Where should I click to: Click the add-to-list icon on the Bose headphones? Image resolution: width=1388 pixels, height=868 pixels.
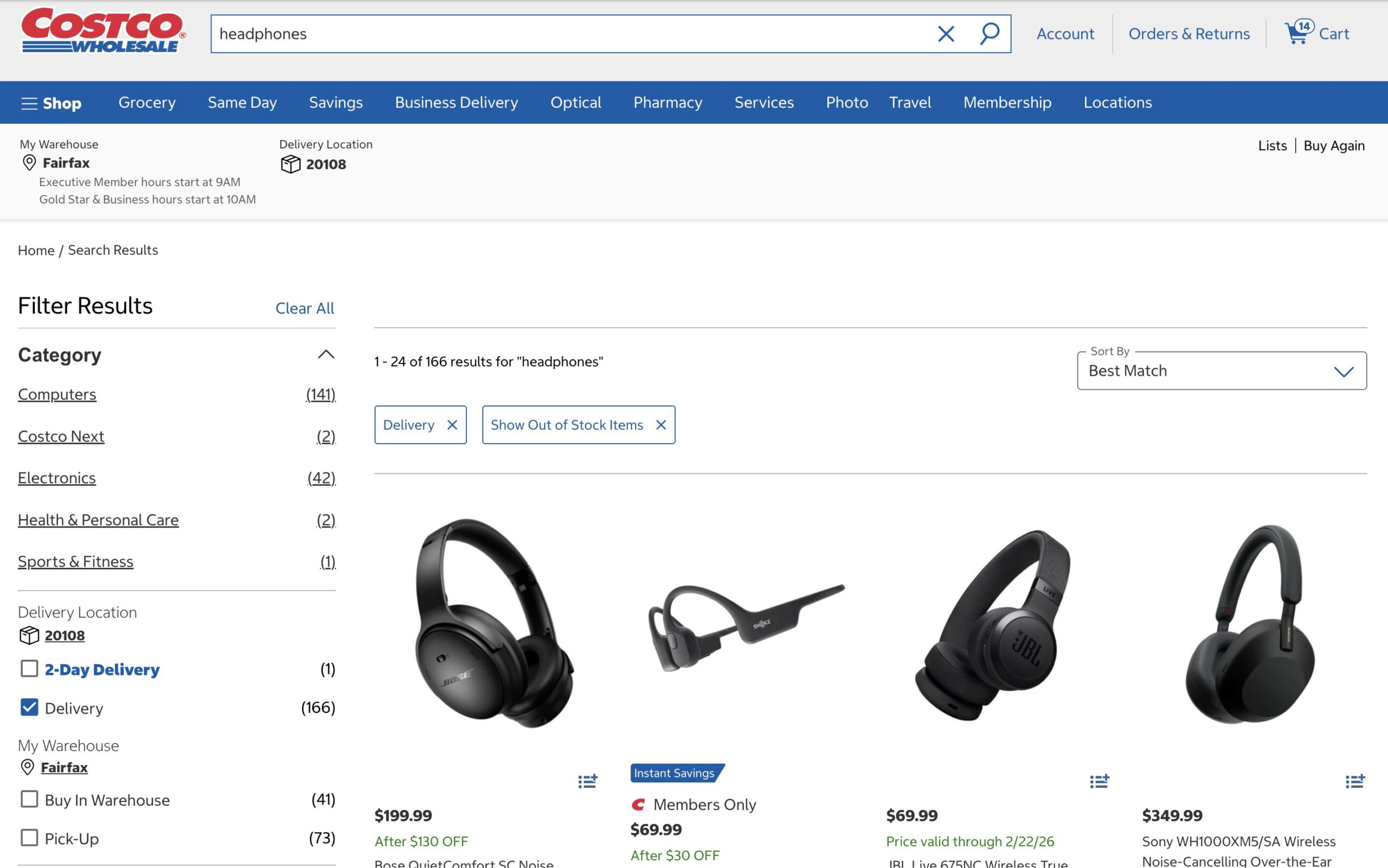(x=587, y=781)
